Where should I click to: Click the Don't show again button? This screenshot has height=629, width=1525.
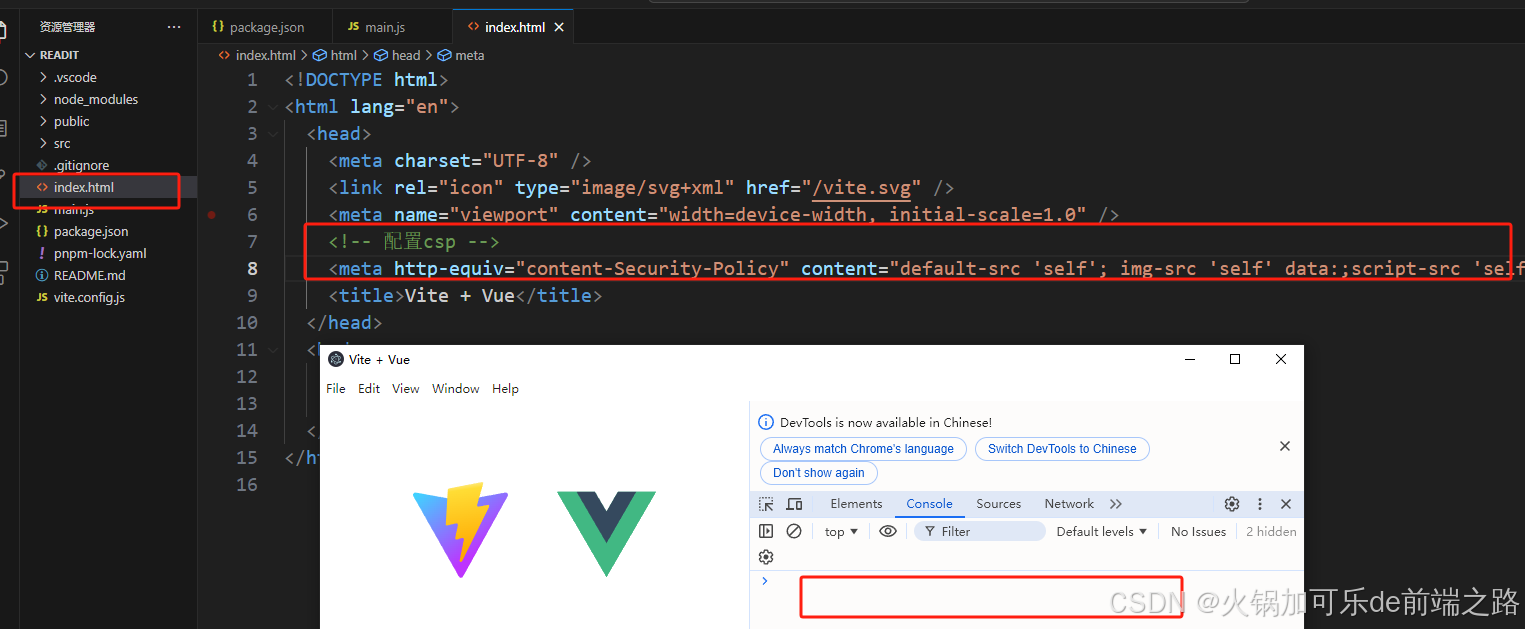[x=818, y=472]
